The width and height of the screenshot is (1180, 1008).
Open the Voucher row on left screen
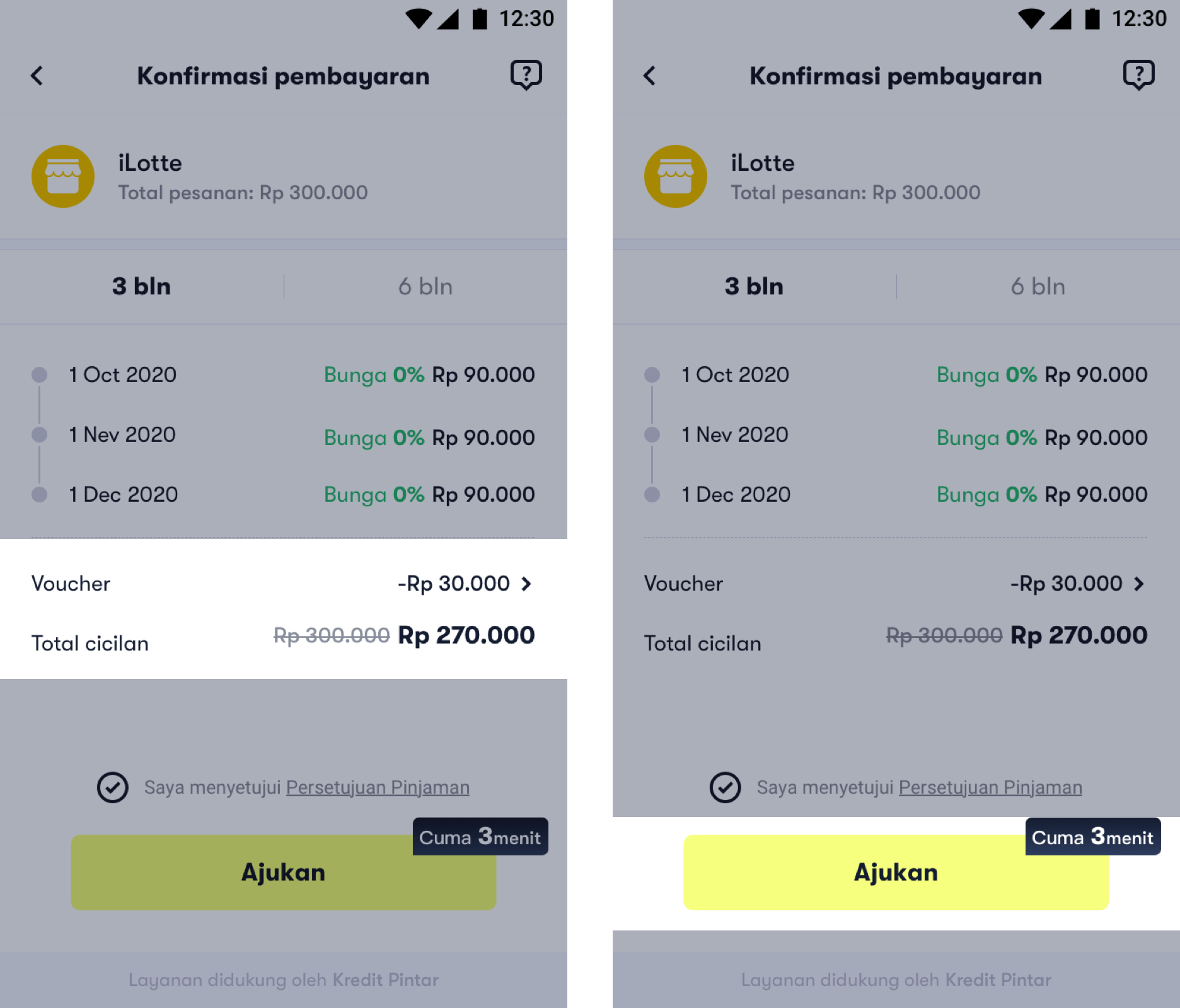(284, 584)
